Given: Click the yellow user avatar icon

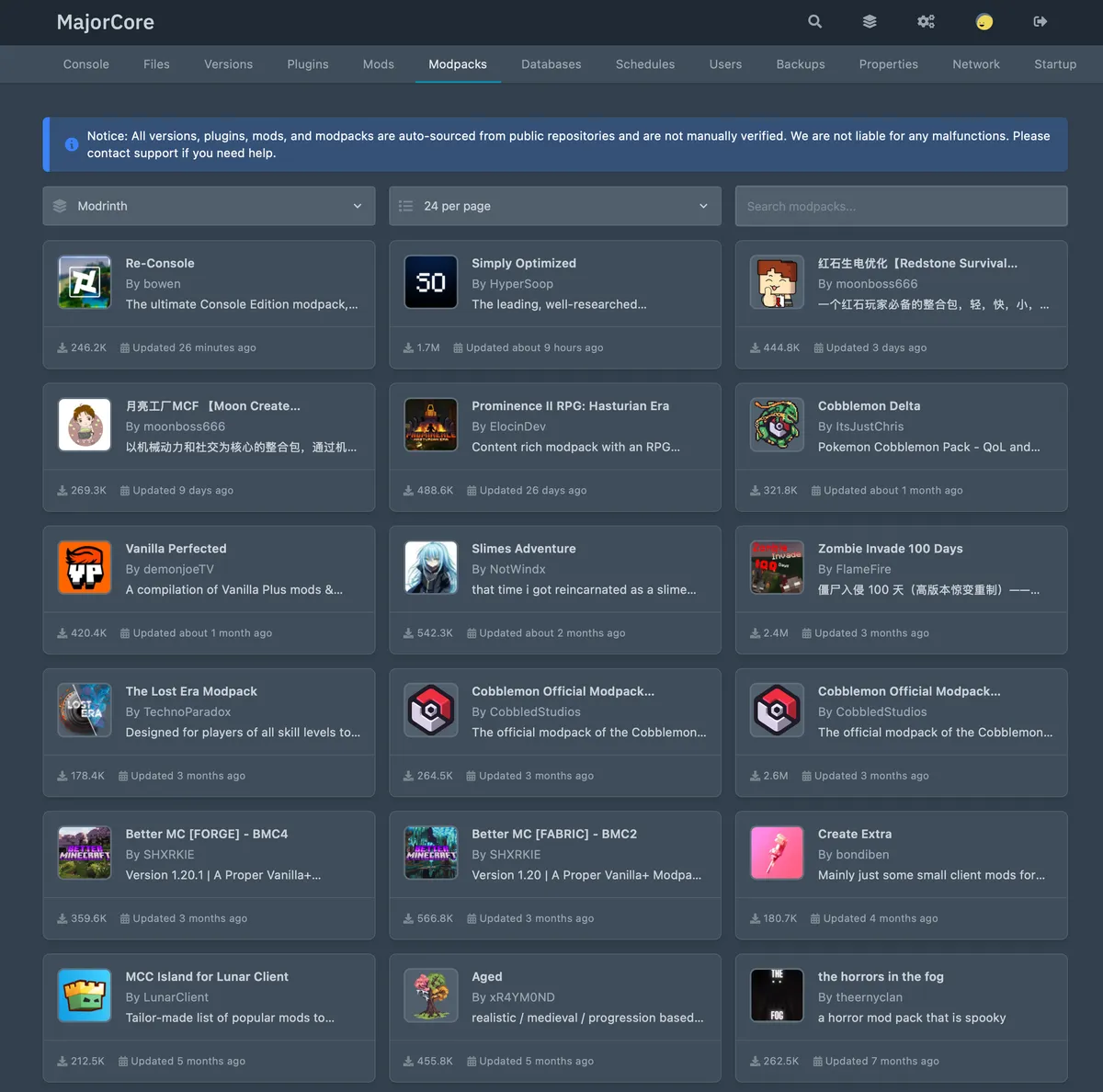Looking at the screenshot, I should (984, 21).
